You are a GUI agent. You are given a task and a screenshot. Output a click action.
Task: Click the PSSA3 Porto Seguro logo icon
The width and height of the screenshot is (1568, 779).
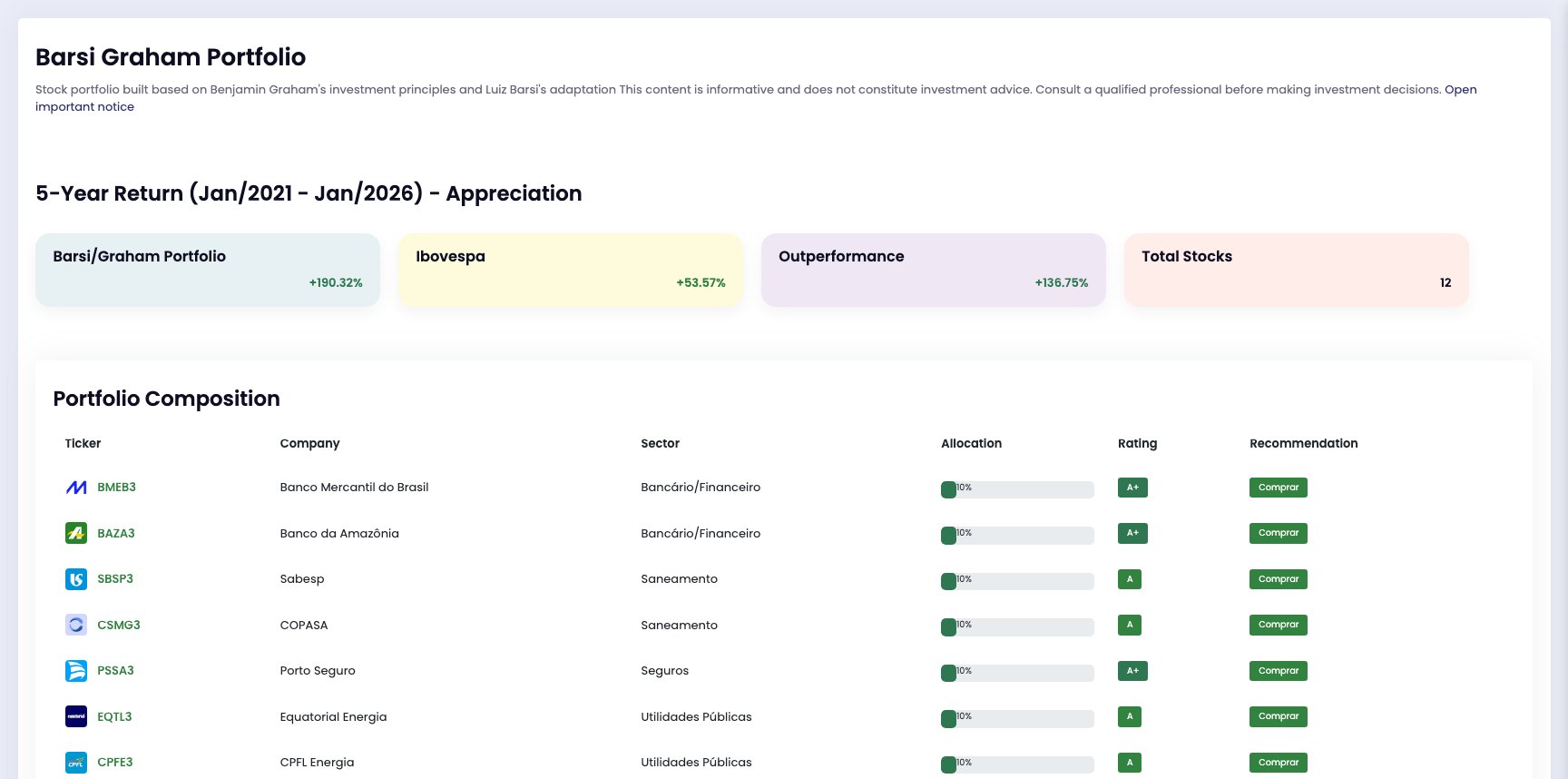click(x=76, y=671)
